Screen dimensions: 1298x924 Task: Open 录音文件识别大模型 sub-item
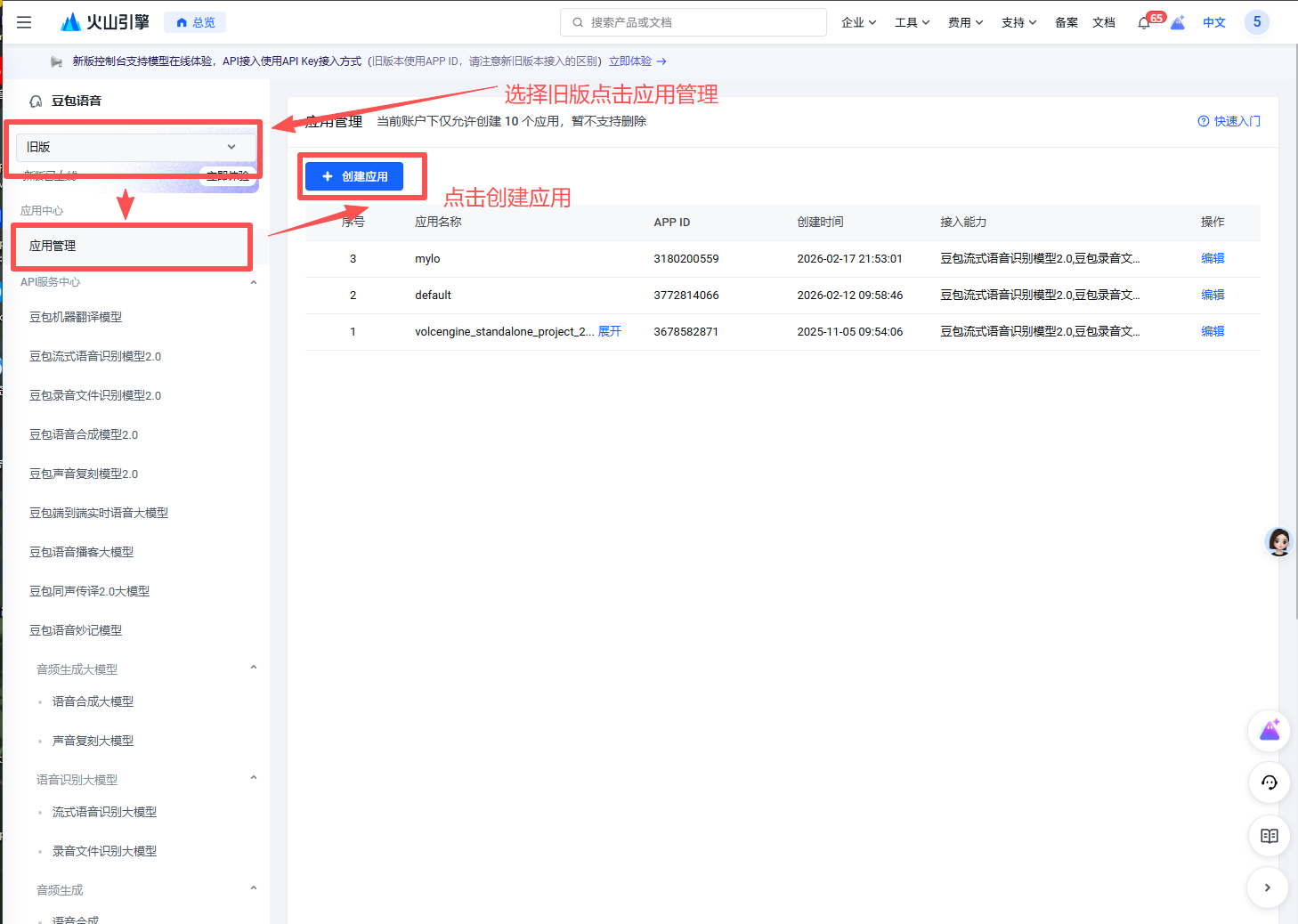coord(105,851)
